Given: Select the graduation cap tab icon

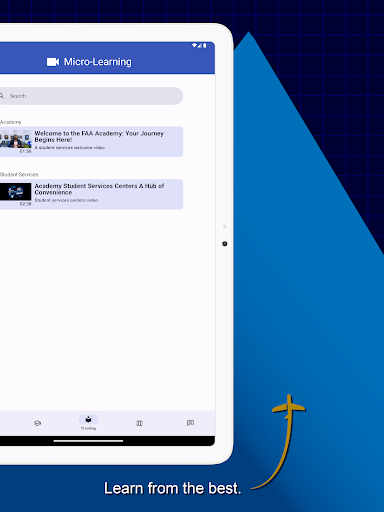Looking at the screenshot, I should [x=37, y=423].
